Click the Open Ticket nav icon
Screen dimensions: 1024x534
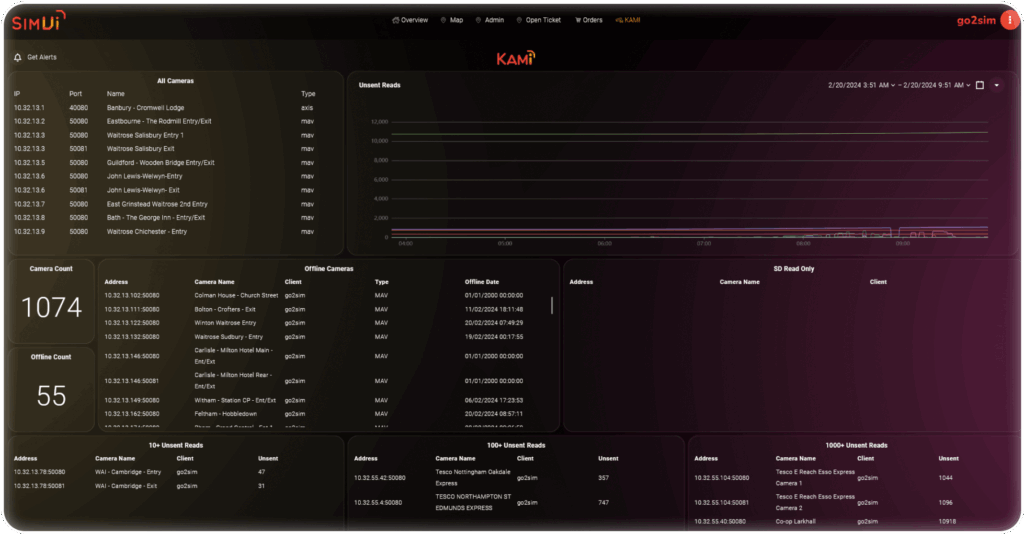tap(519, 20)
